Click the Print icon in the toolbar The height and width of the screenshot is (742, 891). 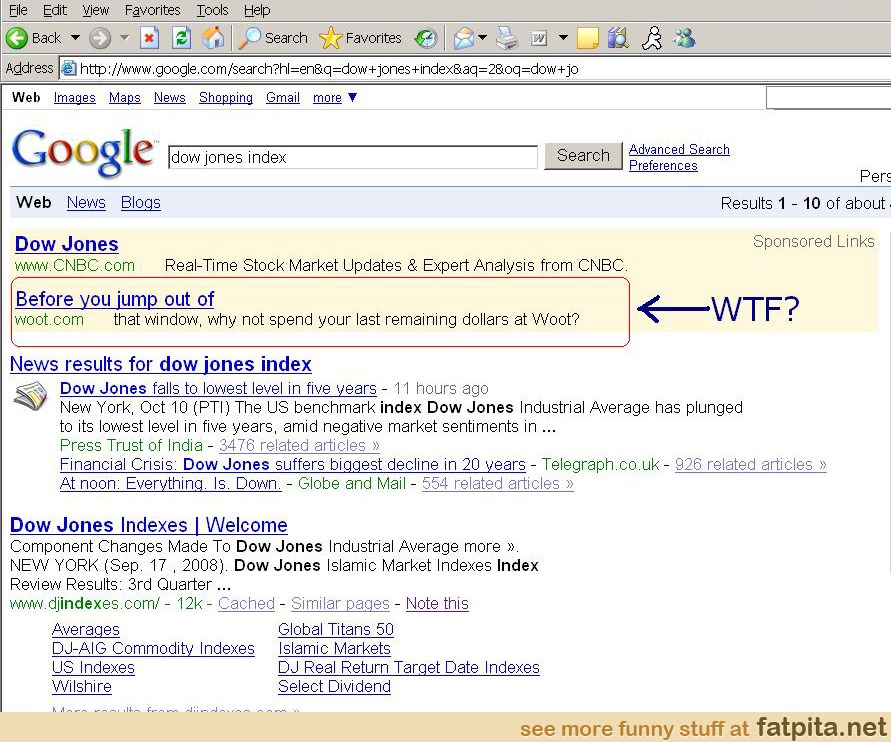point(508,38)
